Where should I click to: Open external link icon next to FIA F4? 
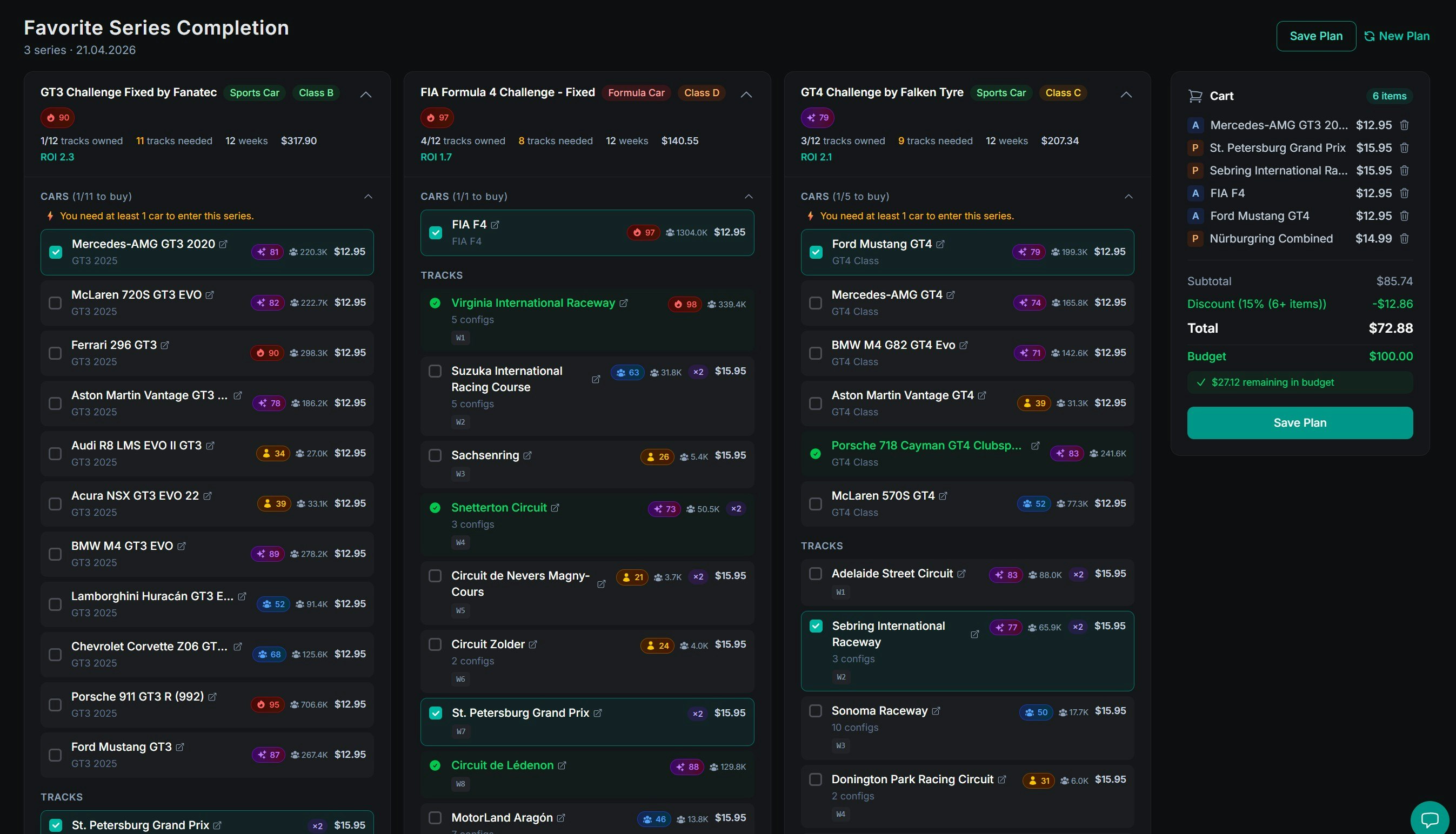click(495, 225)
